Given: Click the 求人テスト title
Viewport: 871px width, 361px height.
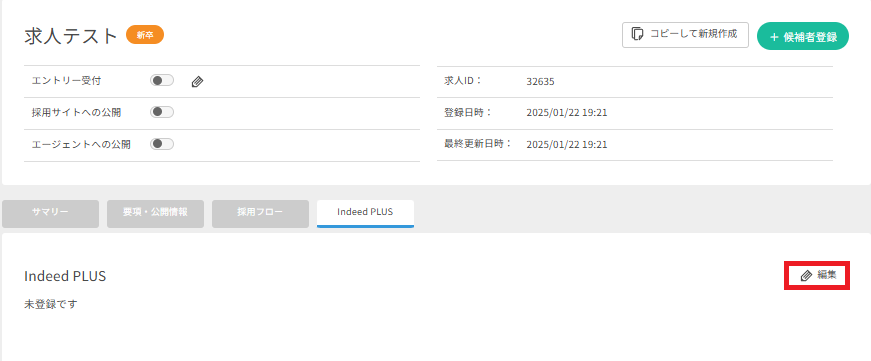Looking at the screenshot, I should [71, 36].
